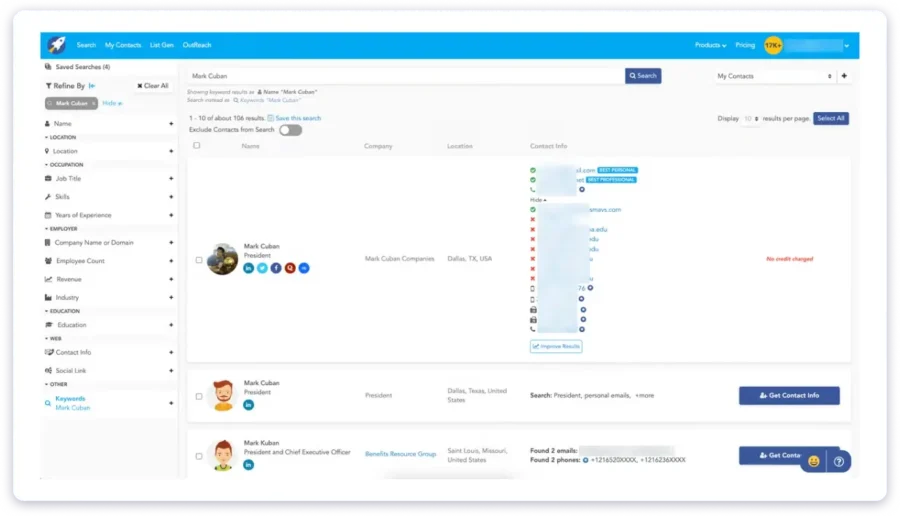Check the box for Mark Kuban
The image size is (900, 517).
point(199,456)
